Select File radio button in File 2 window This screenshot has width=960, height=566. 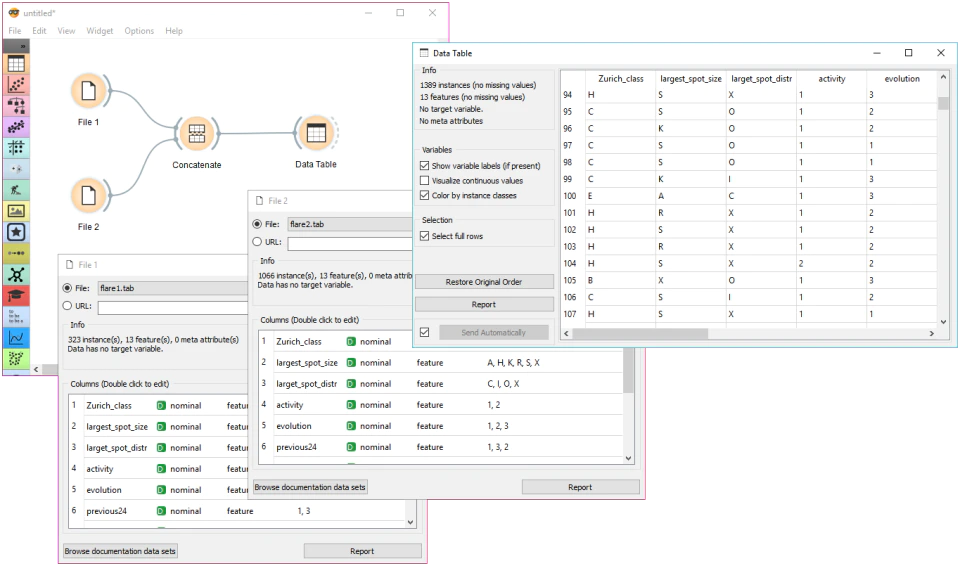tap(257, 224)
